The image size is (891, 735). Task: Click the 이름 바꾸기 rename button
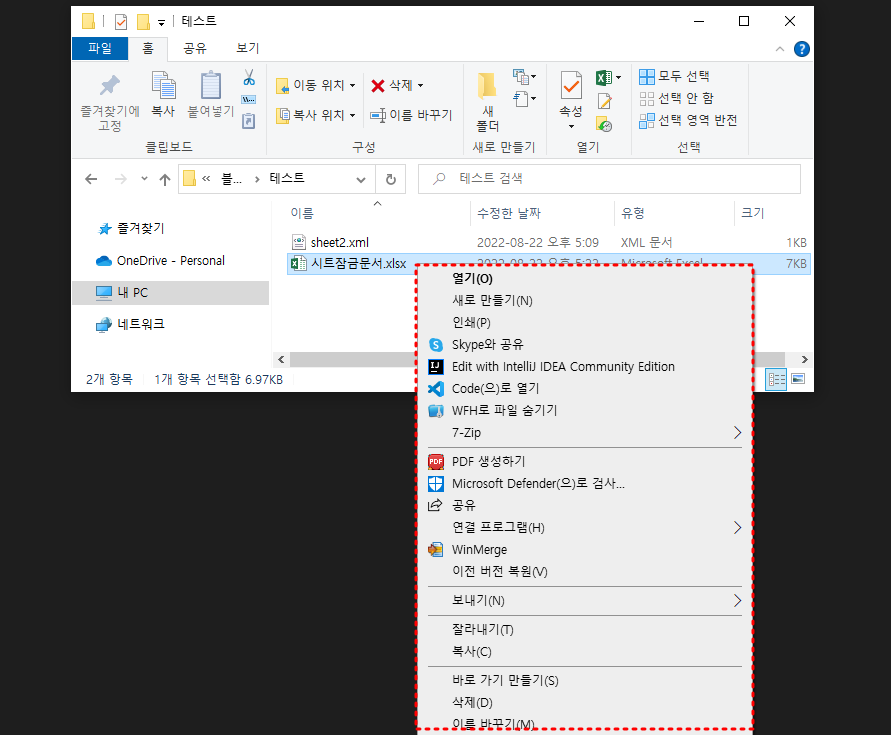click(x=411, y=115)
